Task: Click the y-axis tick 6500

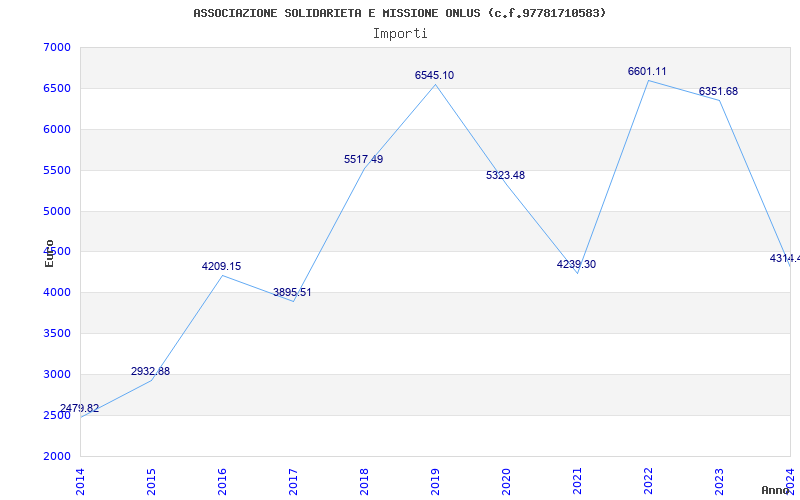Action: (57, 88)
